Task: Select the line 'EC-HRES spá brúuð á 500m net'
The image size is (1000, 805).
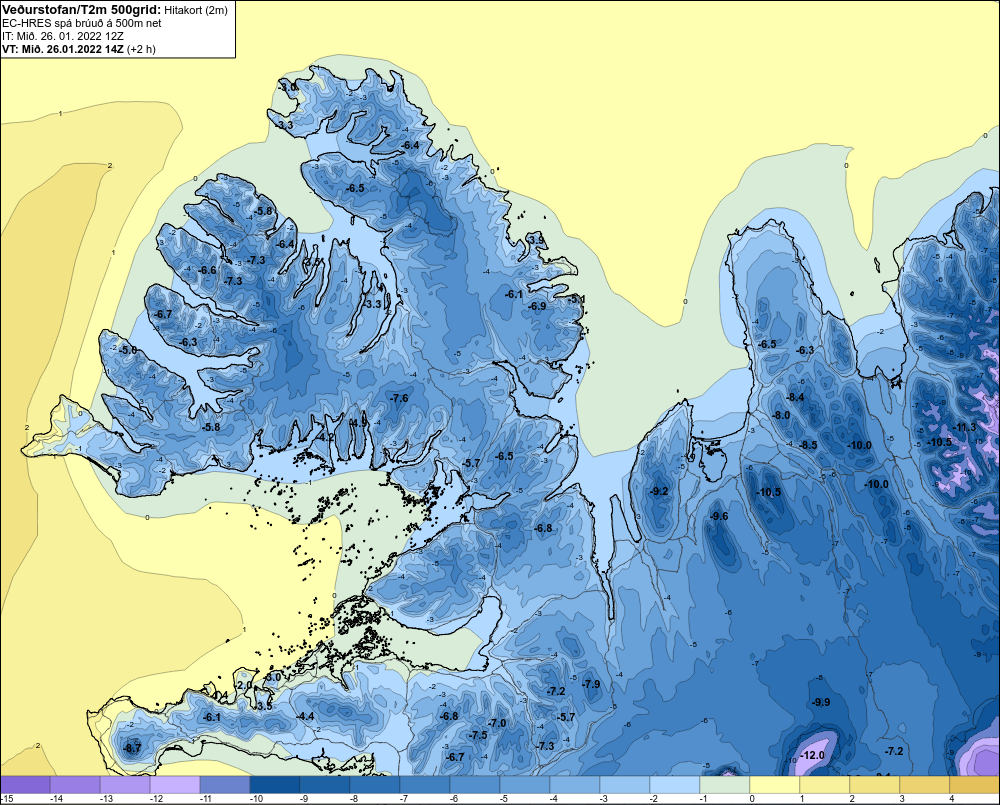Action: 82,23
